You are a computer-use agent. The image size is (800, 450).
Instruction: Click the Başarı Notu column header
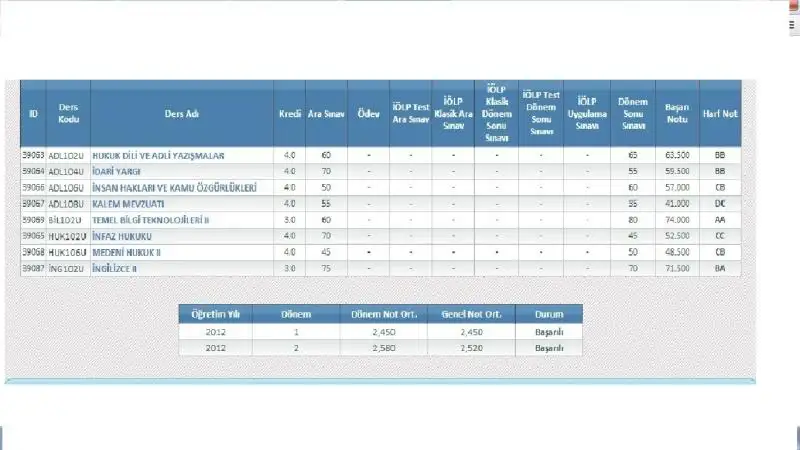pos(677,114)
